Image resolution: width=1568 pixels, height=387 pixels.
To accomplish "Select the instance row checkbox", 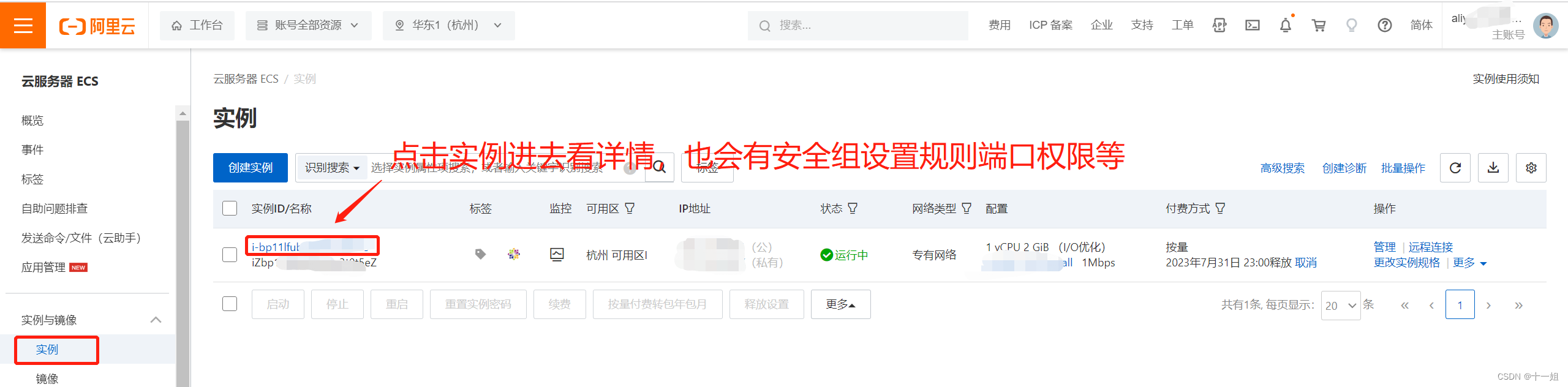I will (230, 255).
